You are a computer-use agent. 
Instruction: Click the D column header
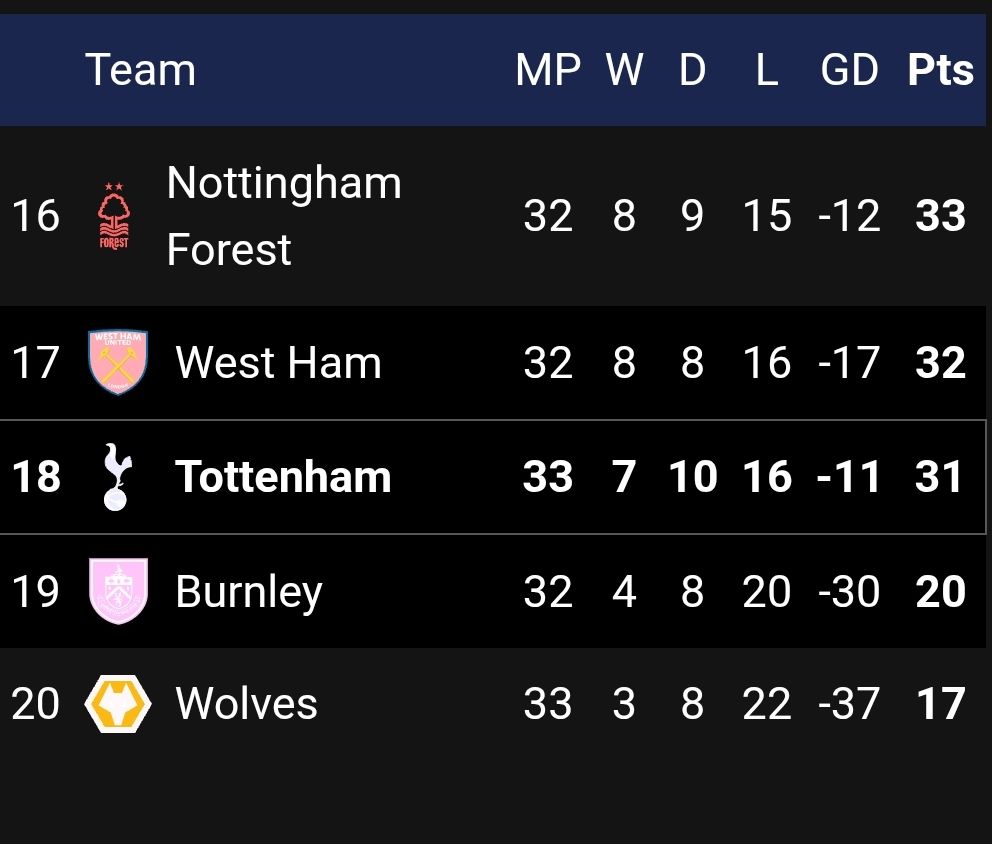(692, 70)
